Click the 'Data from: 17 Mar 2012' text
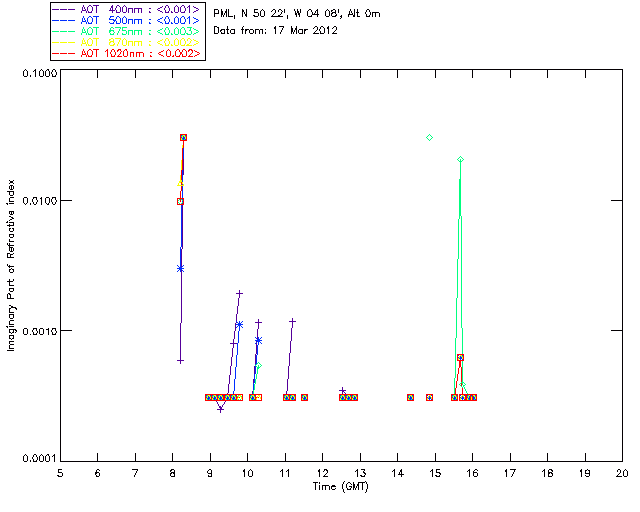Image resolution: width=640 pixels, height=512 pixels. point(276,31)
